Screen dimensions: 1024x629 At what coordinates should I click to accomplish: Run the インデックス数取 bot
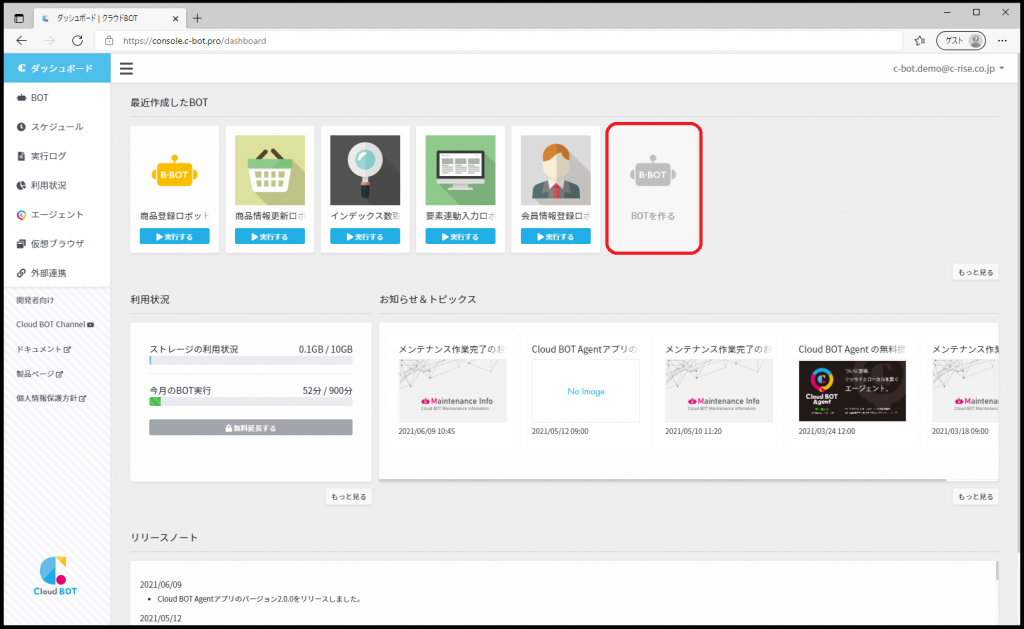tap(365, 236)
